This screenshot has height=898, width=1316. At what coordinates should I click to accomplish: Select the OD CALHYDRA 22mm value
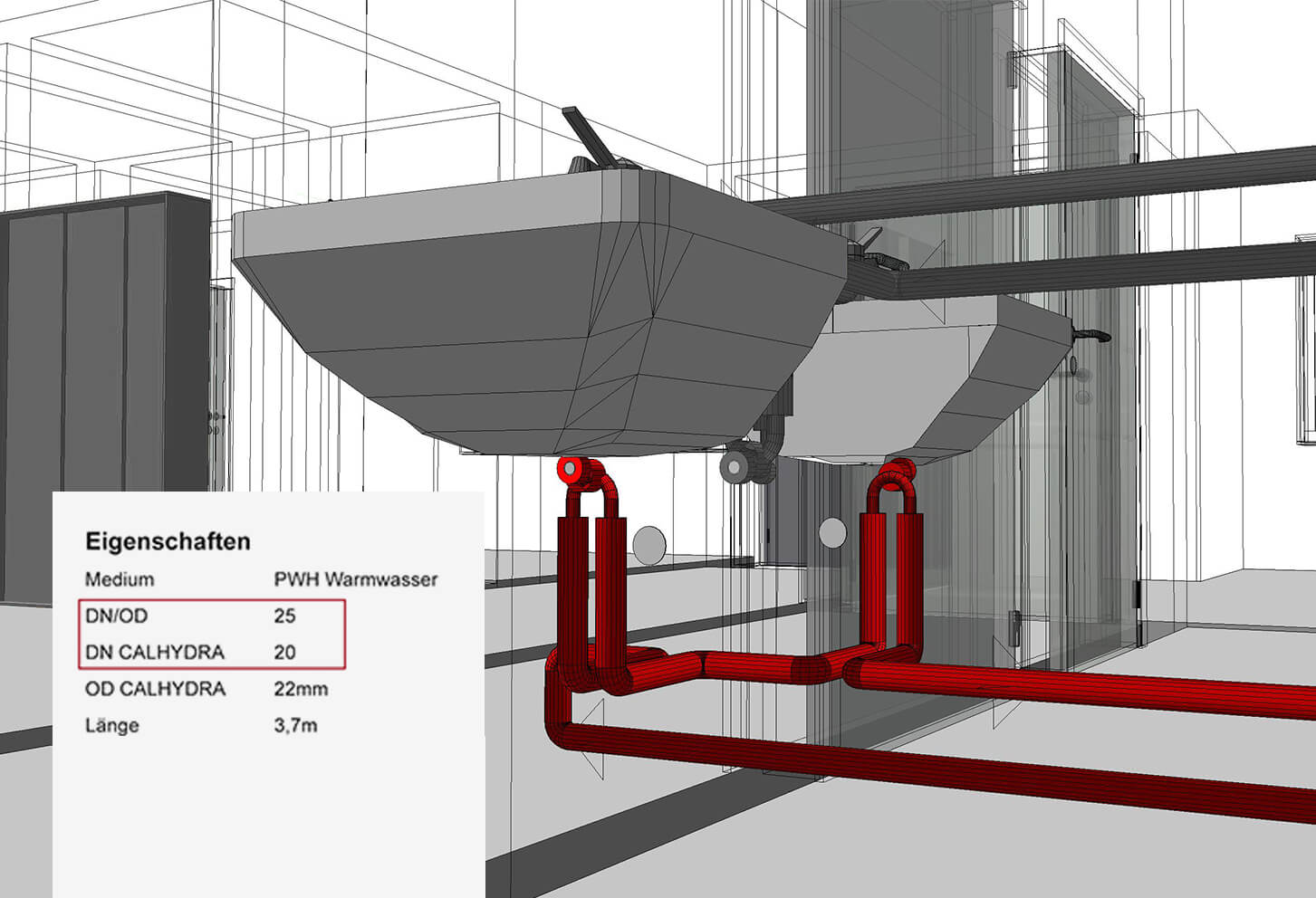301,690
